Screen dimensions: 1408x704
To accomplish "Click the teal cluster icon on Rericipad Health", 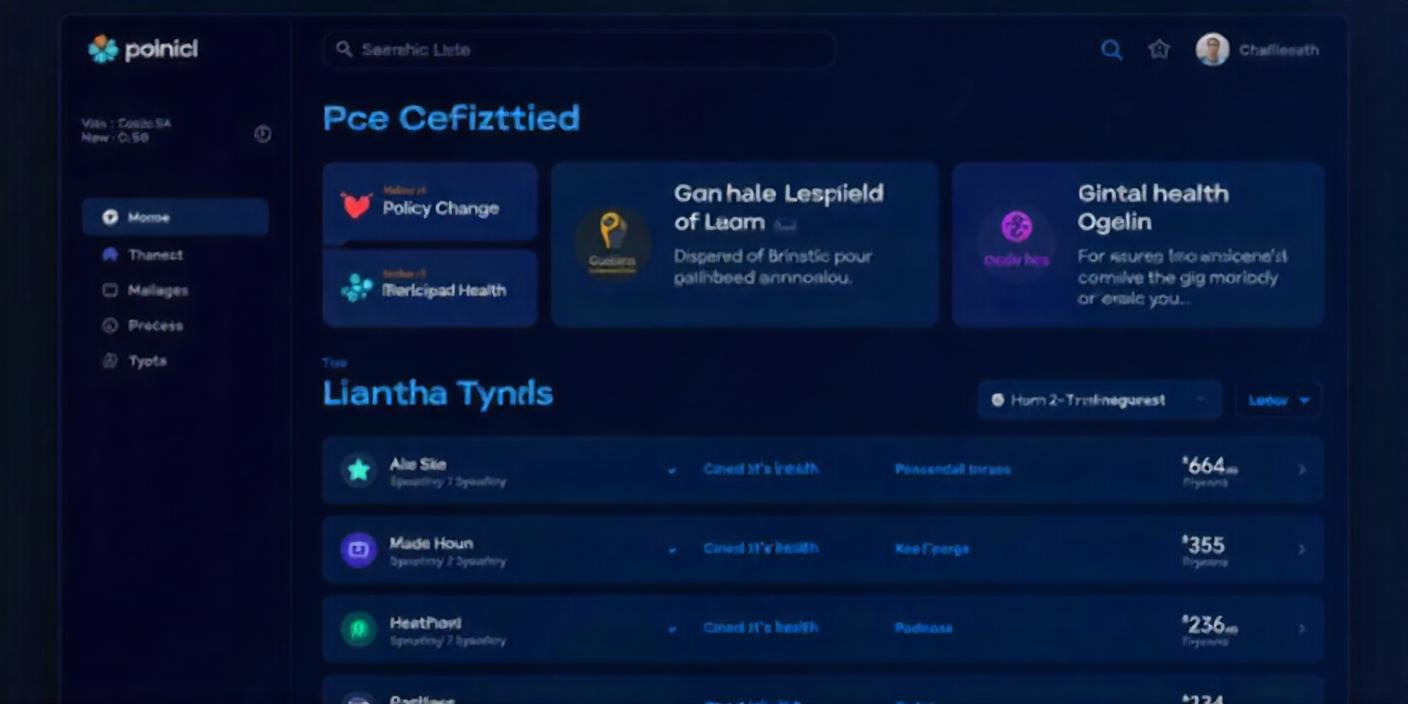I will [x=356, y=288].
